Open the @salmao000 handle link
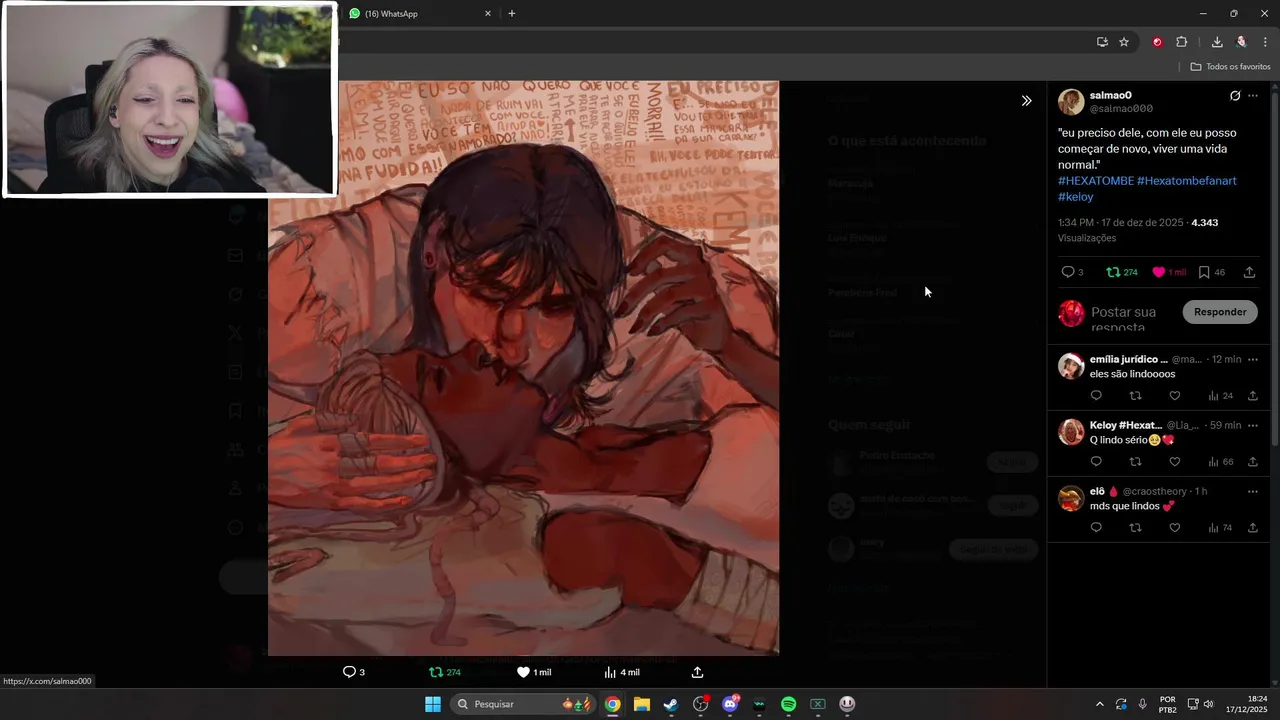Viewport: 1280px width, 720px height. [1121, 109]
